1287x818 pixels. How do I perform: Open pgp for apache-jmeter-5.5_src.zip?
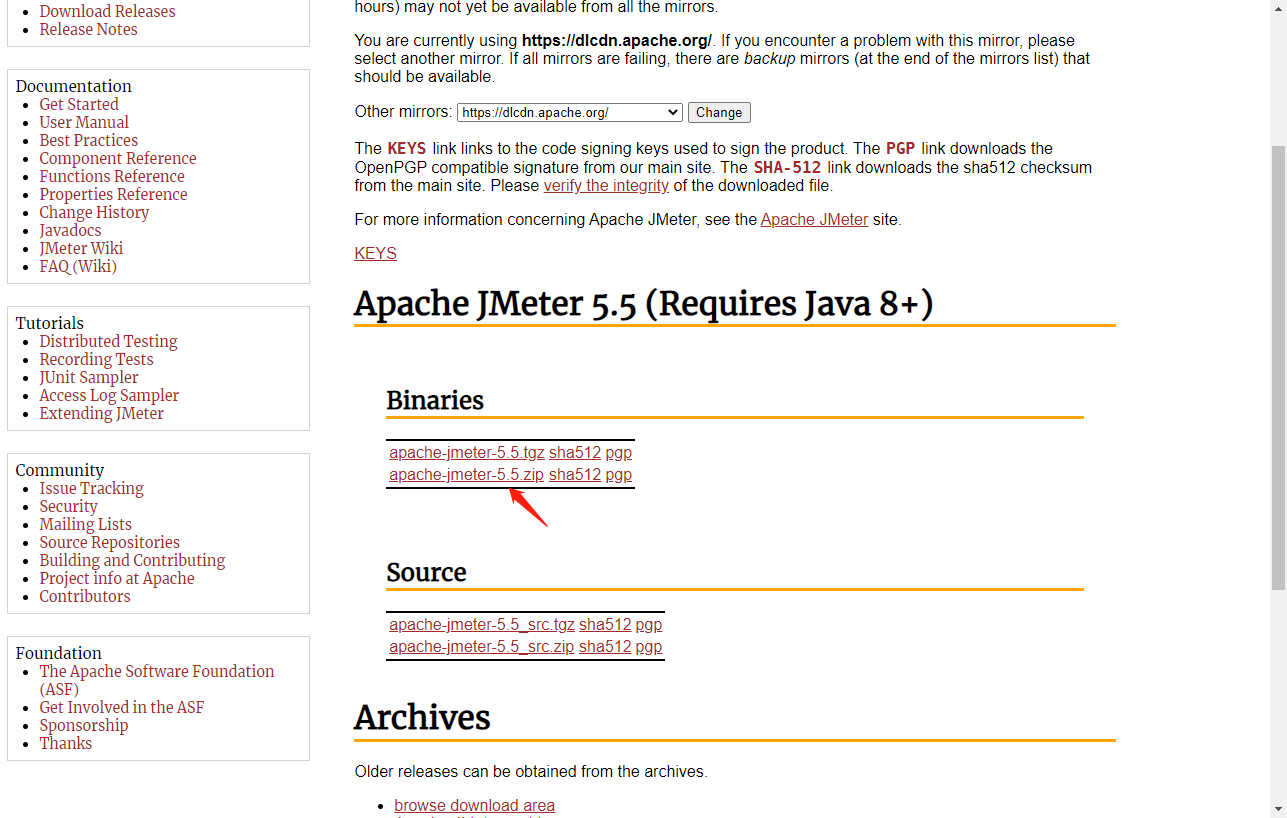click(x=648, y=646)
